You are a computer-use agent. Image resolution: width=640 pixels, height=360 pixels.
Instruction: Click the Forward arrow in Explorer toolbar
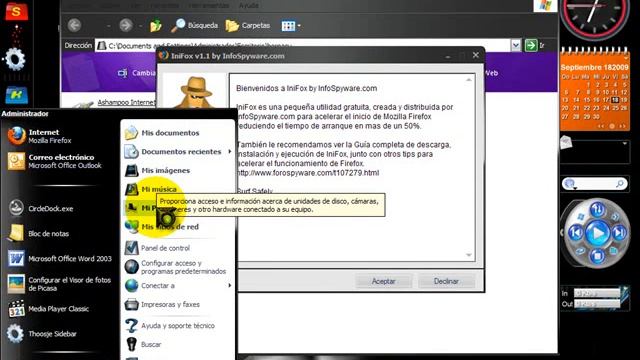pyautogui.click(x=126, y=25)
